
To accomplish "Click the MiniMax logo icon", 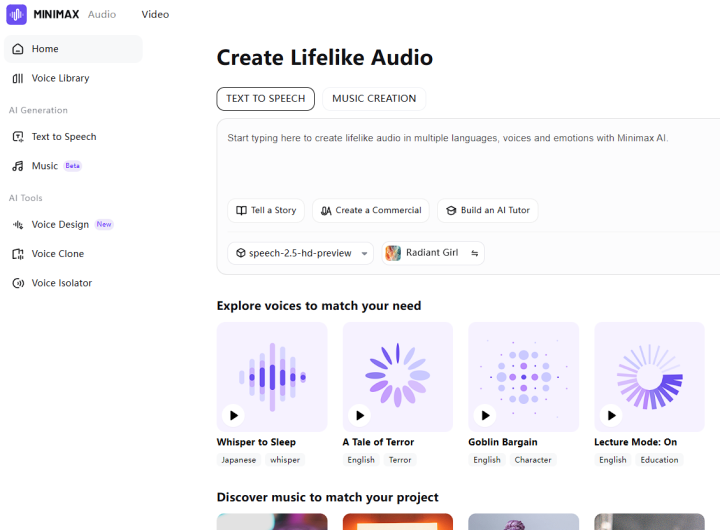I will [17, 14].
